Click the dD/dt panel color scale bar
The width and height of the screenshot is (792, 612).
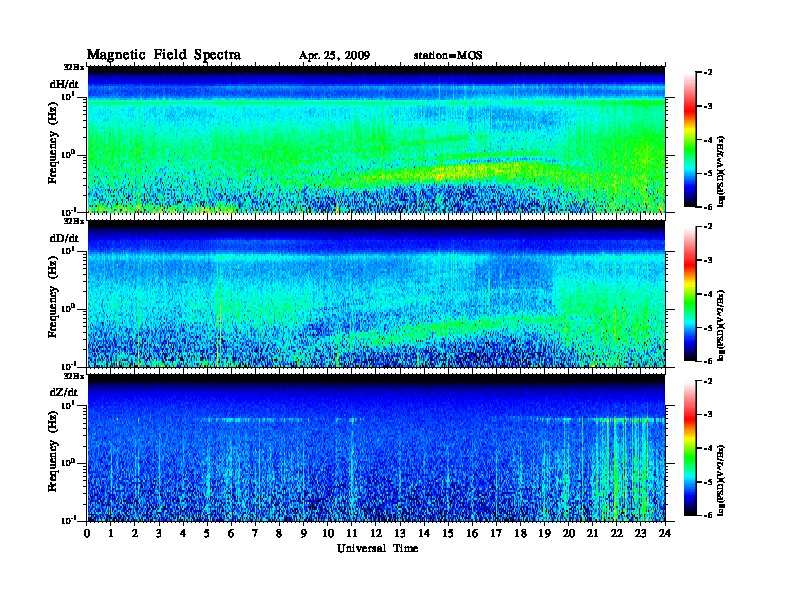tap(690, 293)
